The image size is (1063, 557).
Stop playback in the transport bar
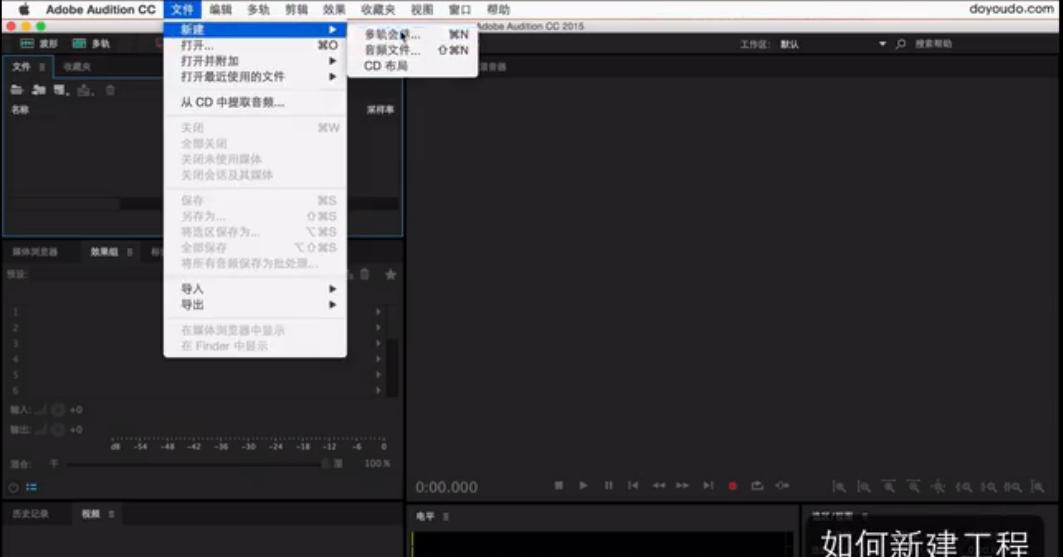(559, 485)
